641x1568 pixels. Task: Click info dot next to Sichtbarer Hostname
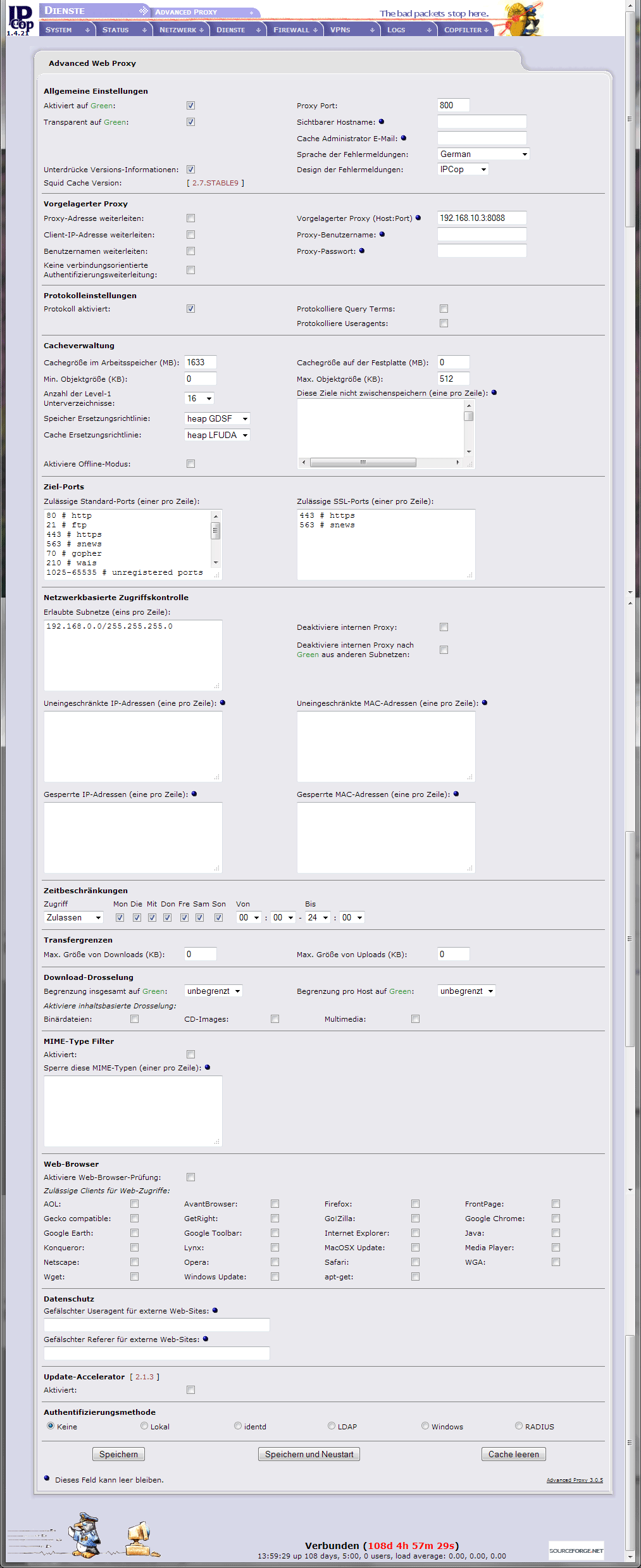pyautogui.click(x=382, y=122)
